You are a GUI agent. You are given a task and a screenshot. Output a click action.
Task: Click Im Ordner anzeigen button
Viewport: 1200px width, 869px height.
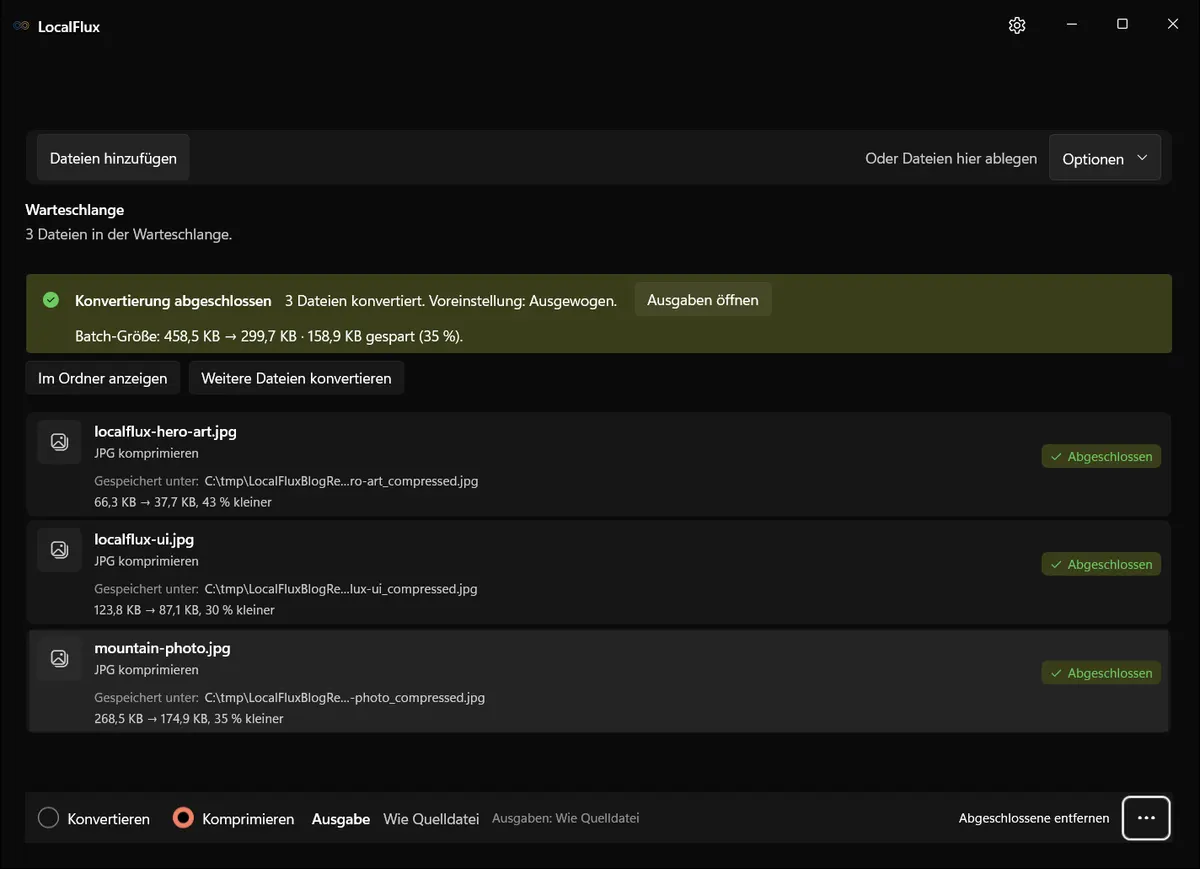[x=103, y=378]
